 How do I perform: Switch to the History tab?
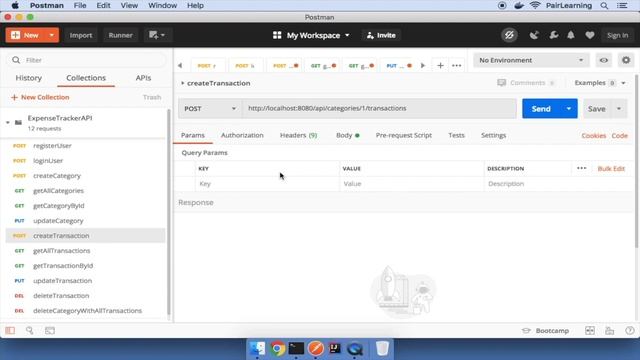point(29,78)
